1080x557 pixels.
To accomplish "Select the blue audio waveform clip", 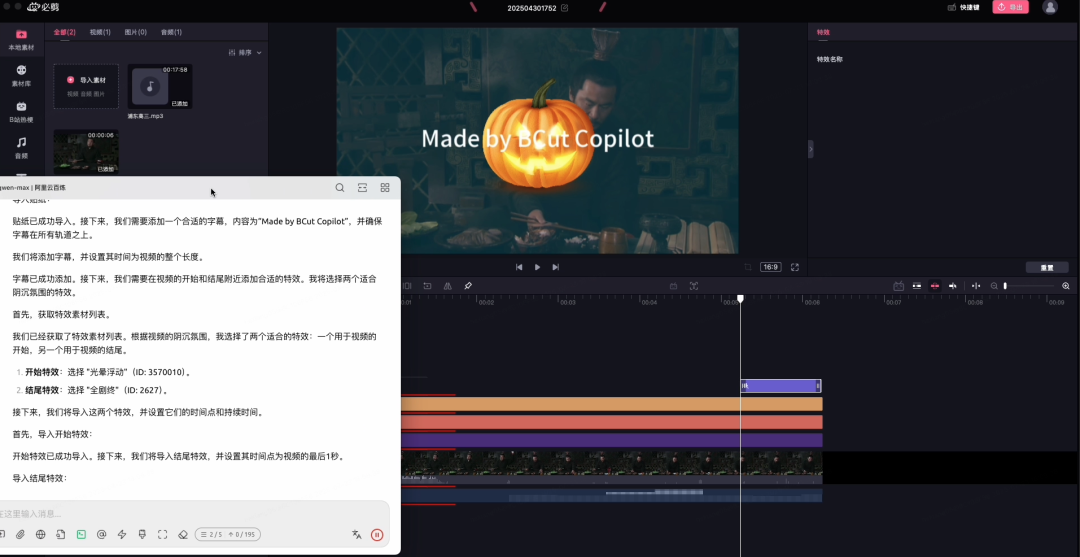I will click(x=612, y=494).
